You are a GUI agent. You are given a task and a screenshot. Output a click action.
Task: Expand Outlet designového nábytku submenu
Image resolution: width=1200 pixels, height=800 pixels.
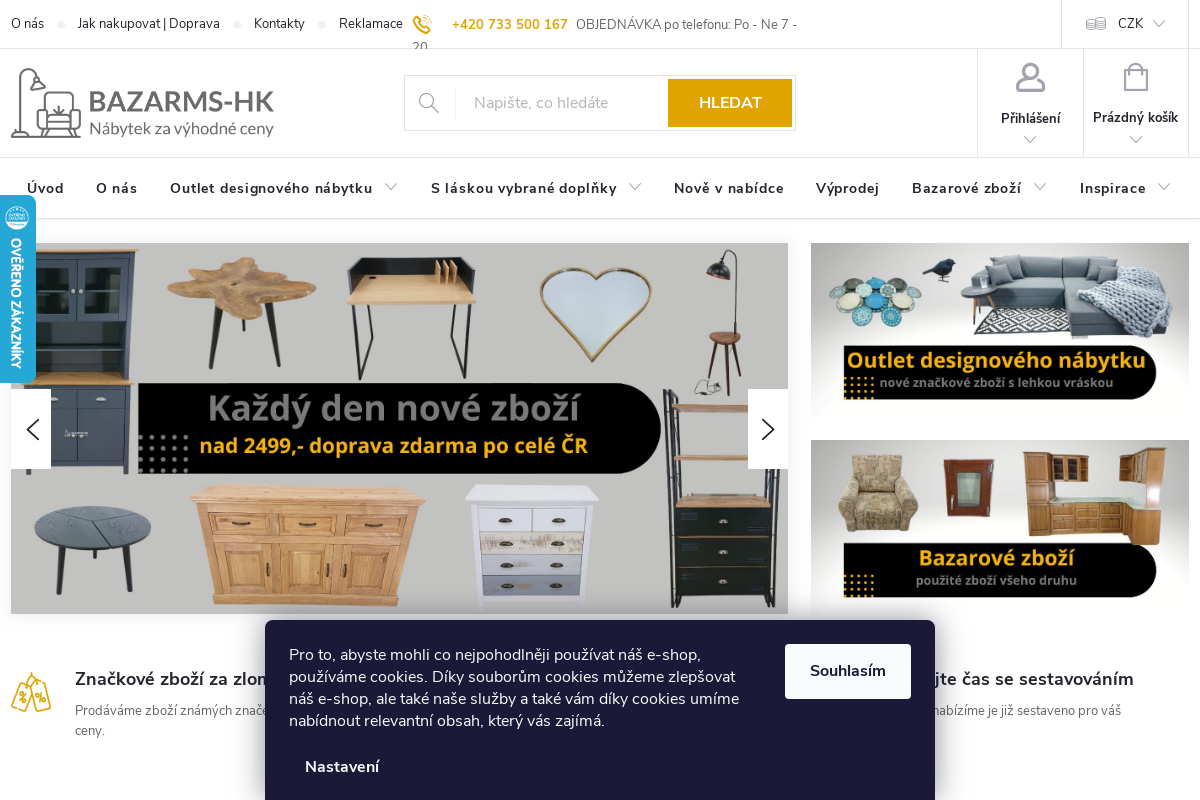click(391, 187)
